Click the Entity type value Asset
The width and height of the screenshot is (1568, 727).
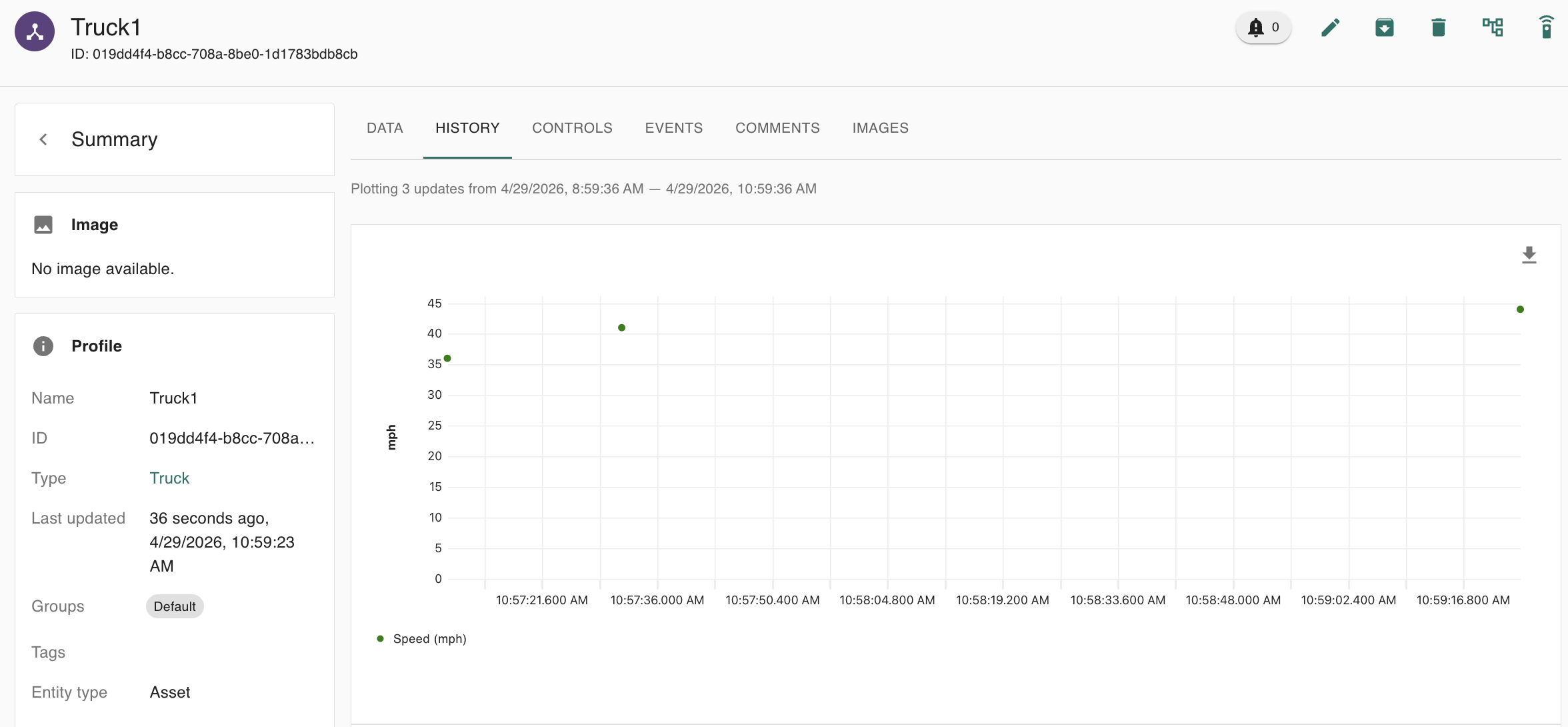170,692
